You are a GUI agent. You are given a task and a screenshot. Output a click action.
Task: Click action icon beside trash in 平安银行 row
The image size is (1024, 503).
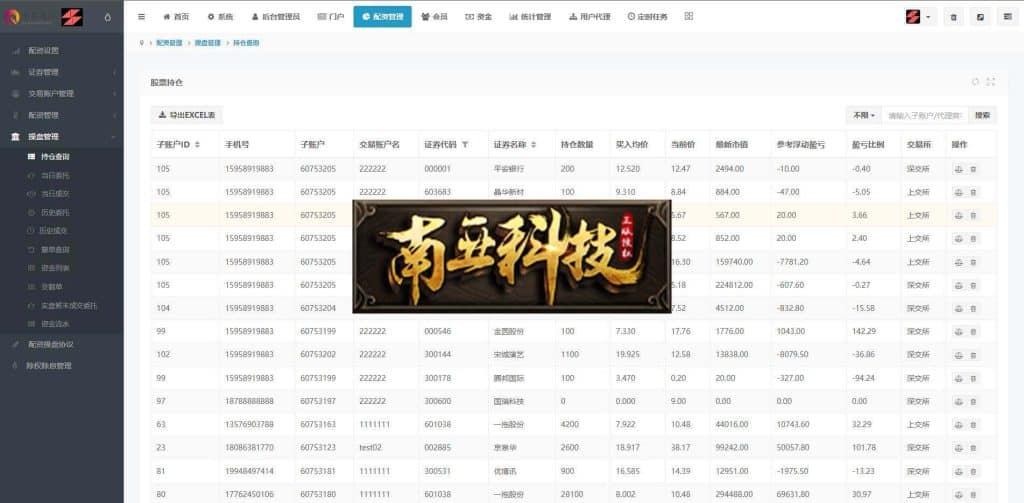coord(959,169)
